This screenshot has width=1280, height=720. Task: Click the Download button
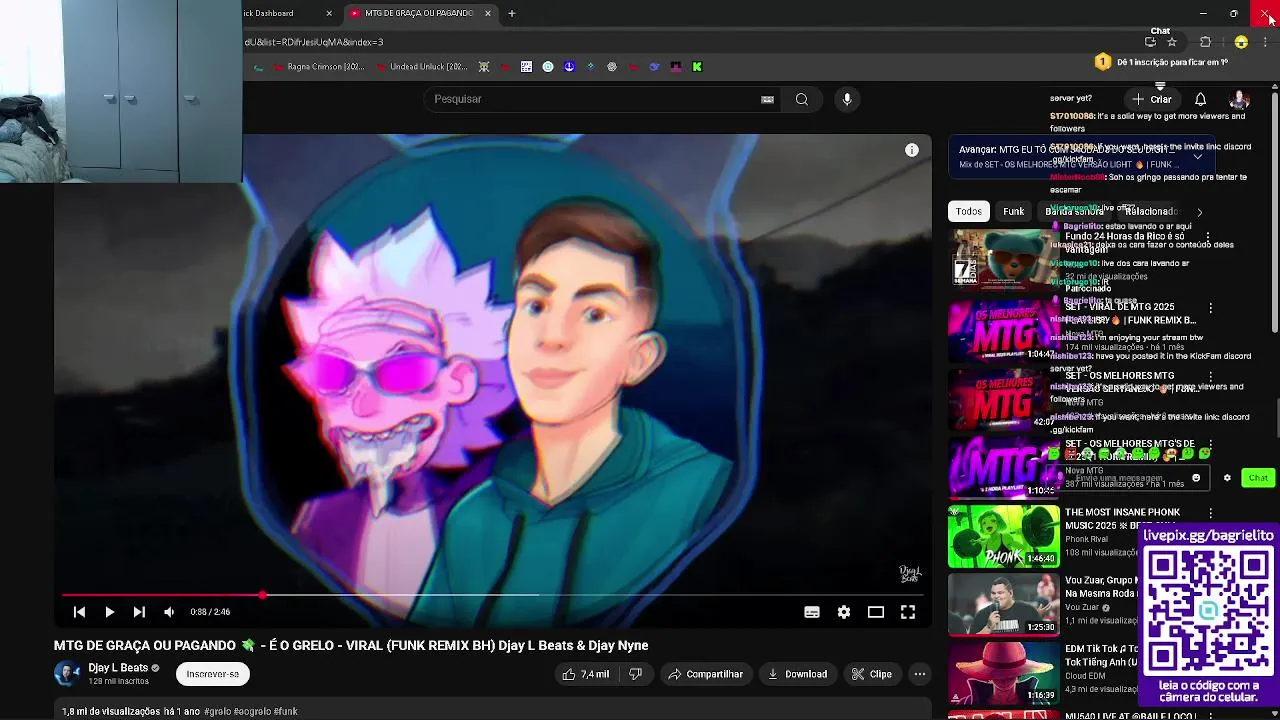click(x=797, y=674)
